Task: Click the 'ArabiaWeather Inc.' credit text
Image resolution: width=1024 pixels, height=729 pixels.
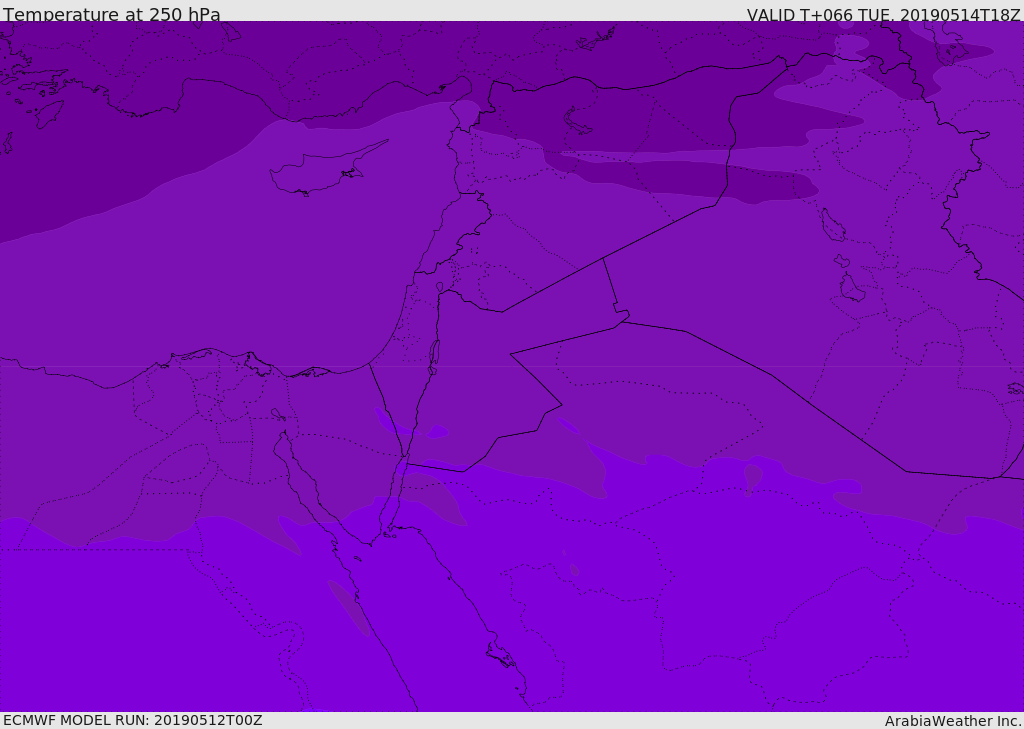Action: (x=953, y=721)
